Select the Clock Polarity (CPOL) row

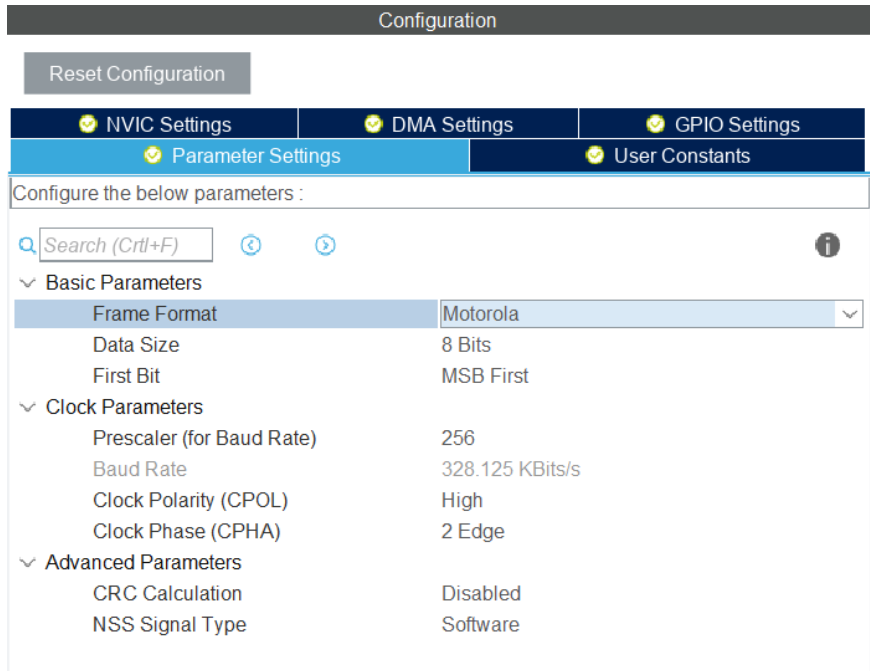[438, 501]
